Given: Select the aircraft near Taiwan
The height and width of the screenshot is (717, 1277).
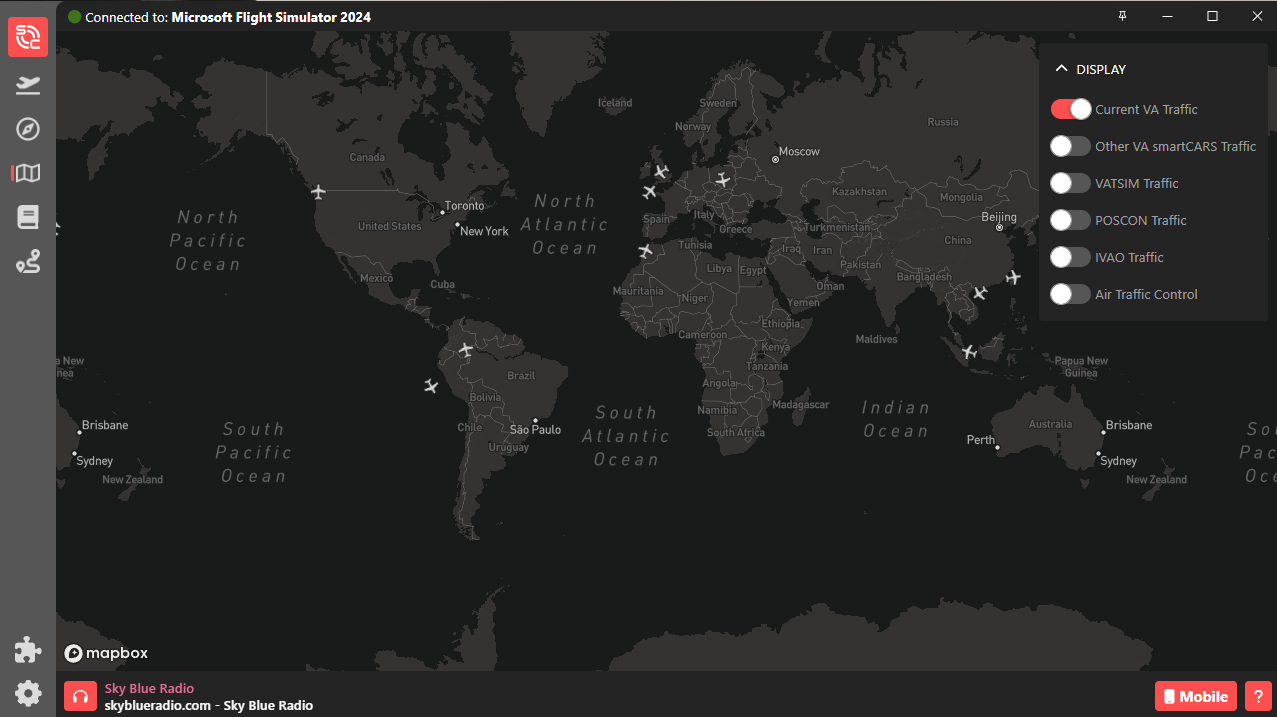Looking at the screenshot, I should [x=1014, y=277].
